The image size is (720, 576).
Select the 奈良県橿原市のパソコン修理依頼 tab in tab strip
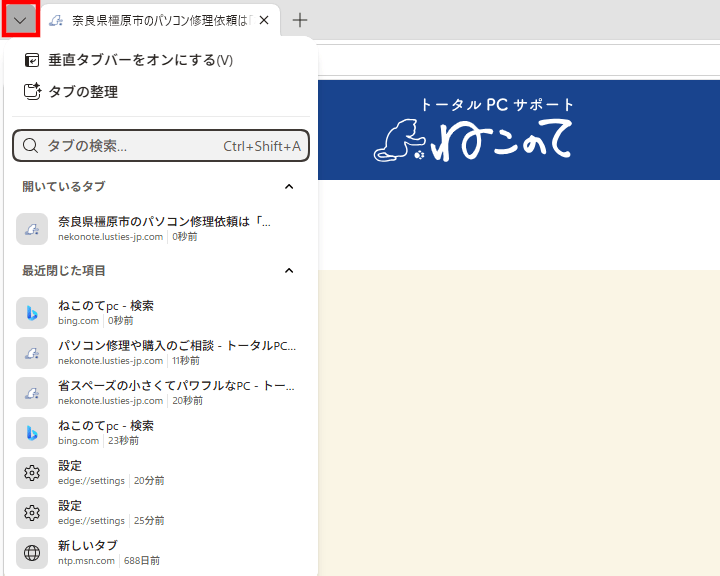tap(160, 20)
